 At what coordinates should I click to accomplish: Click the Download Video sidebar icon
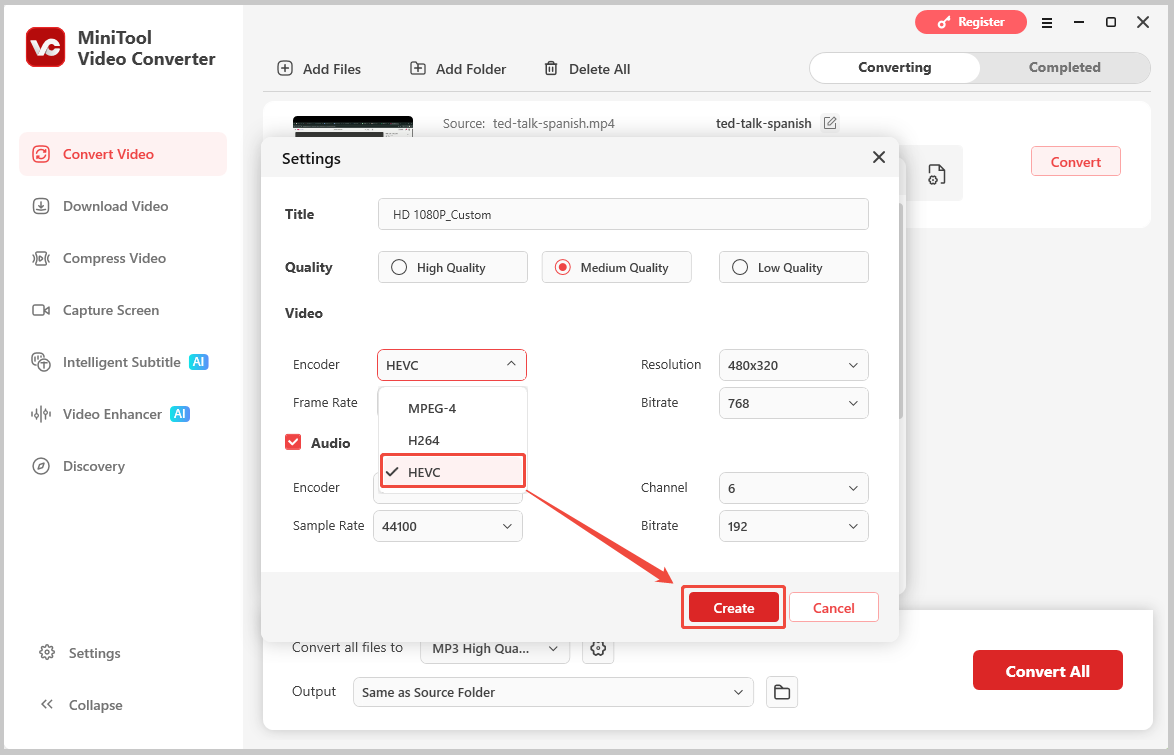(x=41, y=206)
